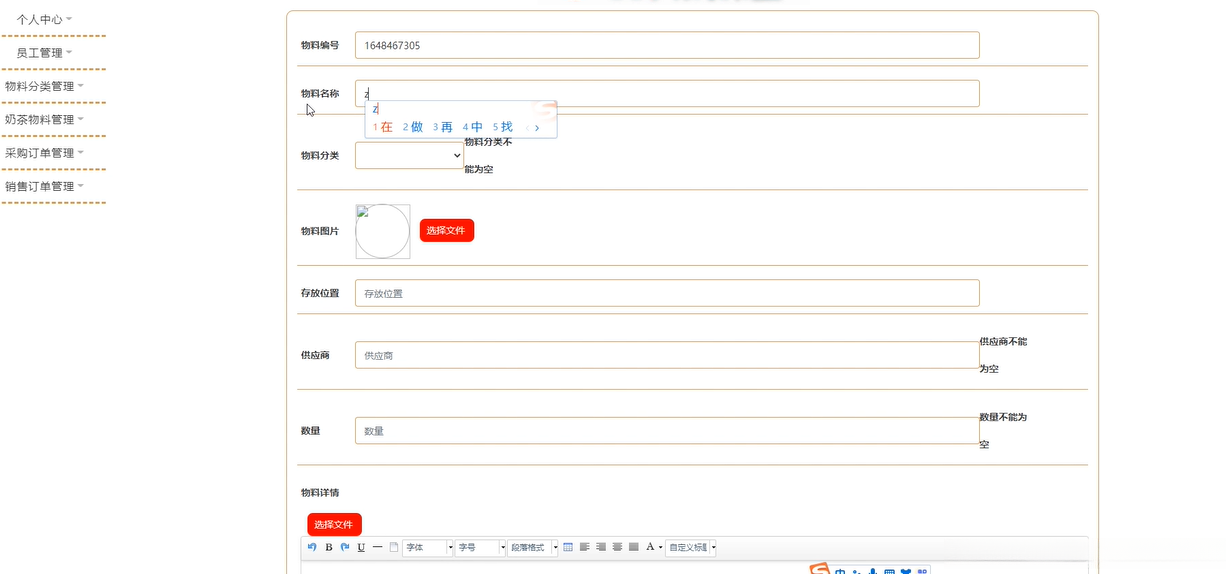The image size is (1226, 574).
Task: Open the 字号 font size dropdown
Action: (x=481, y=547)
